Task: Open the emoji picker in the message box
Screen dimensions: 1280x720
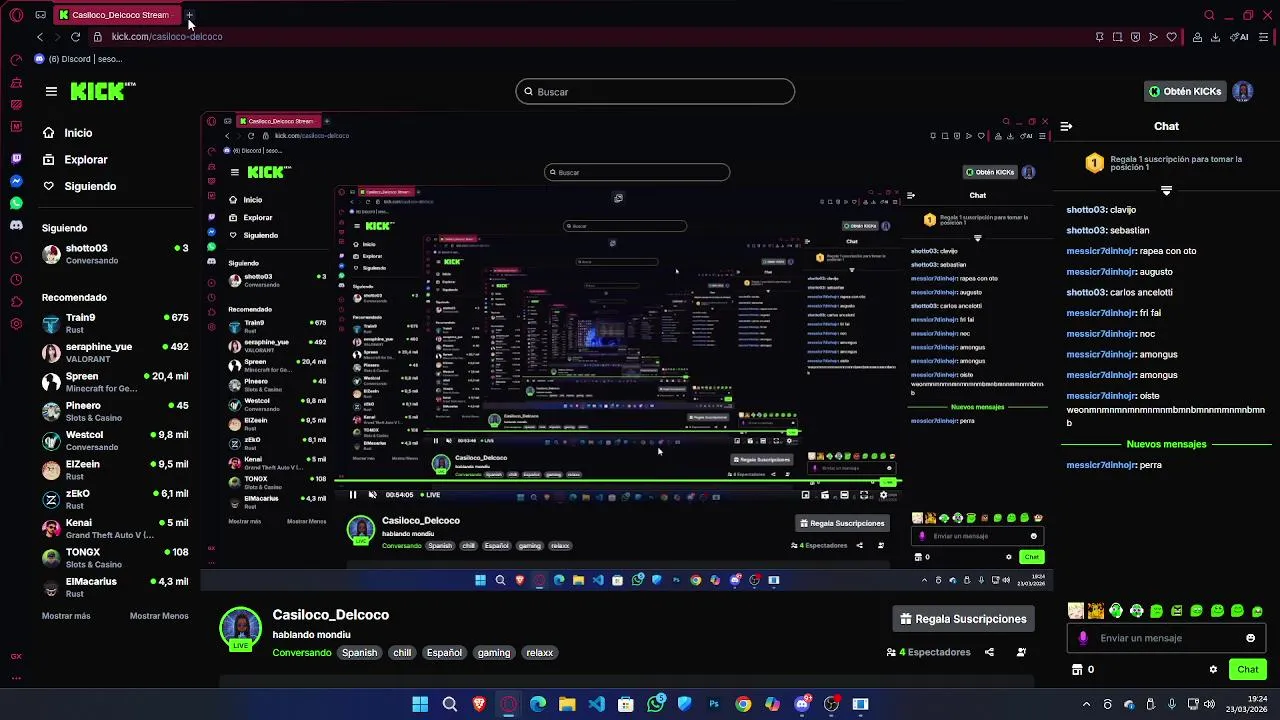Action: pyautogui.click(x=1250, y=638)
